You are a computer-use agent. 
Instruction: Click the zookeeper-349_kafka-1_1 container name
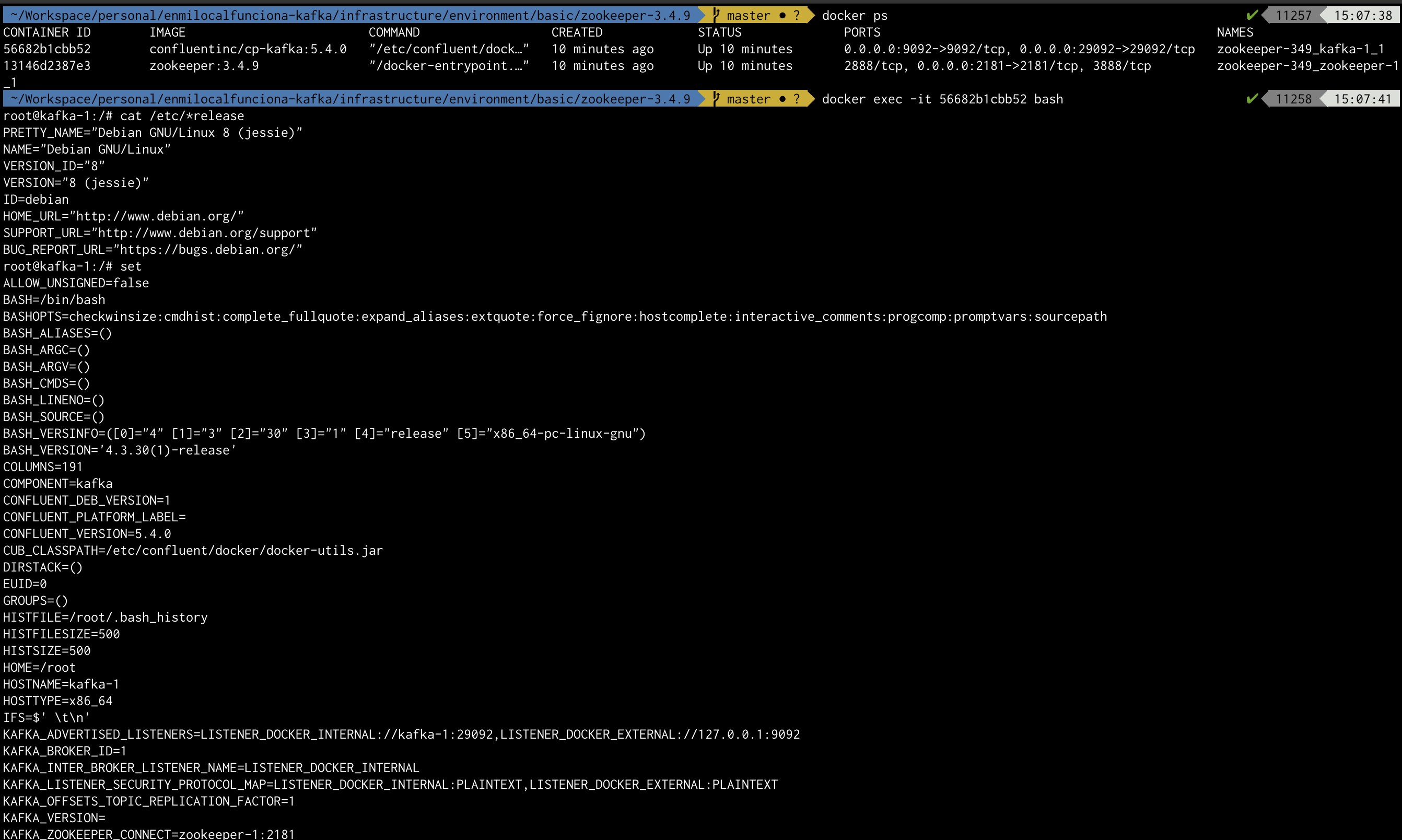tap(1300, 49)
